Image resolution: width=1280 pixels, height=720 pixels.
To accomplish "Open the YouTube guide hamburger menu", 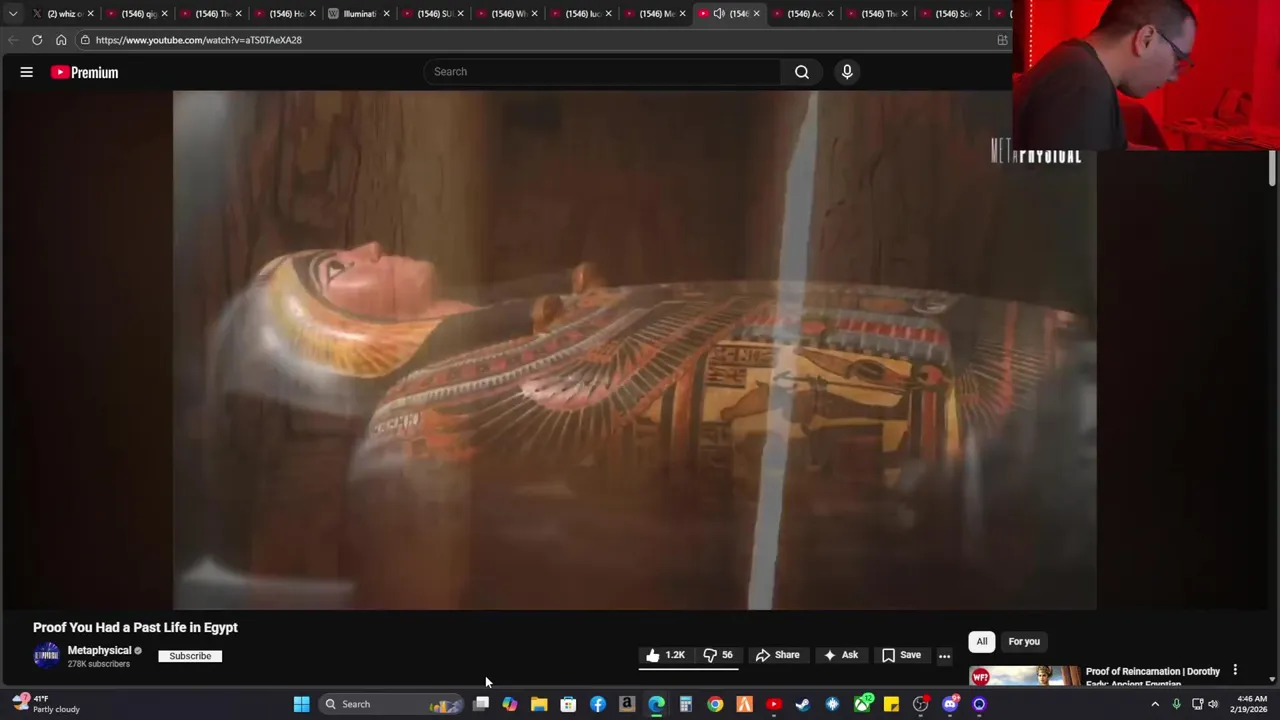I will (x=27, y=72).
